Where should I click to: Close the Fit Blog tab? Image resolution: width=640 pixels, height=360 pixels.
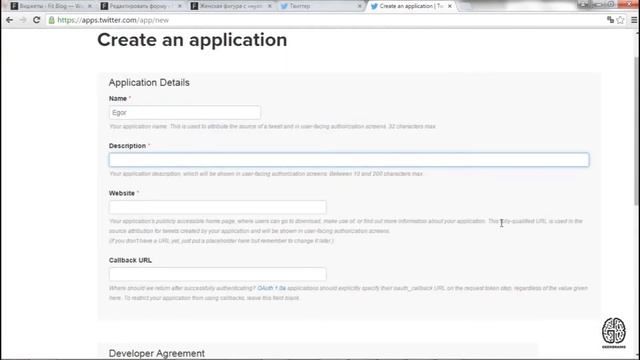[90, 6]
